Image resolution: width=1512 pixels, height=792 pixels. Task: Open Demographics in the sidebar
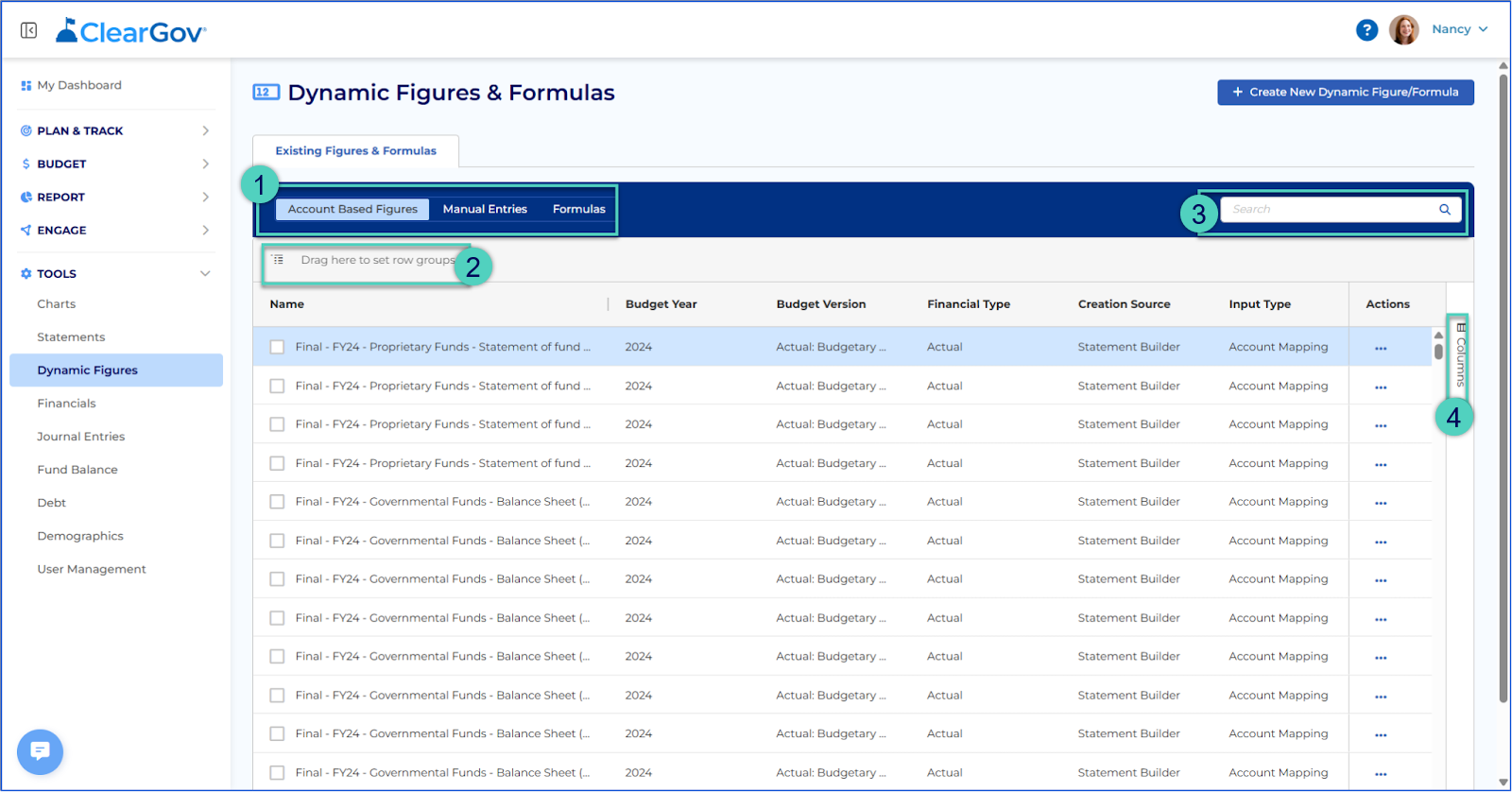(80, 536)
